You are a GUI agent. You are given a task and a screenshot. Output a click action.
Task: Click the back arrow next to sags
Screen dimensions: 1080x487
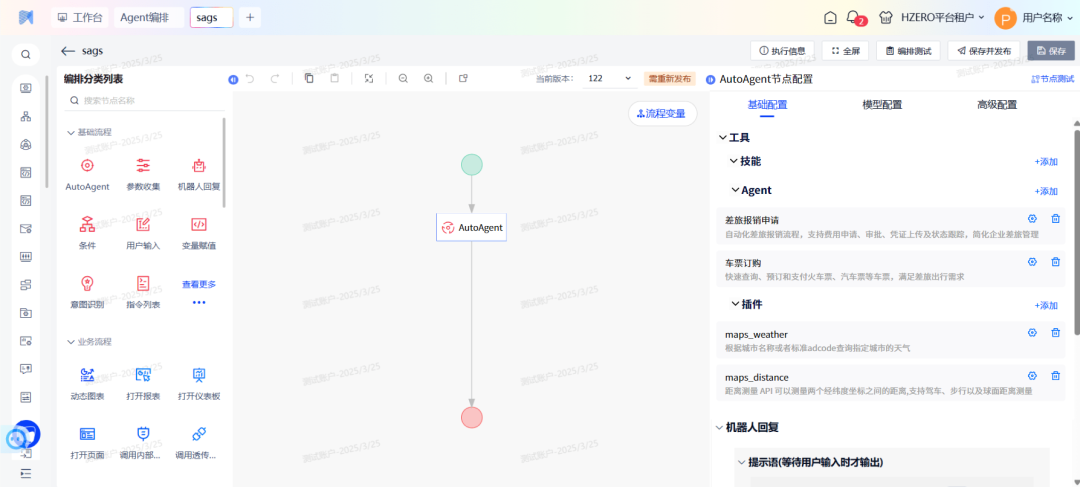[x=68, y=51]
